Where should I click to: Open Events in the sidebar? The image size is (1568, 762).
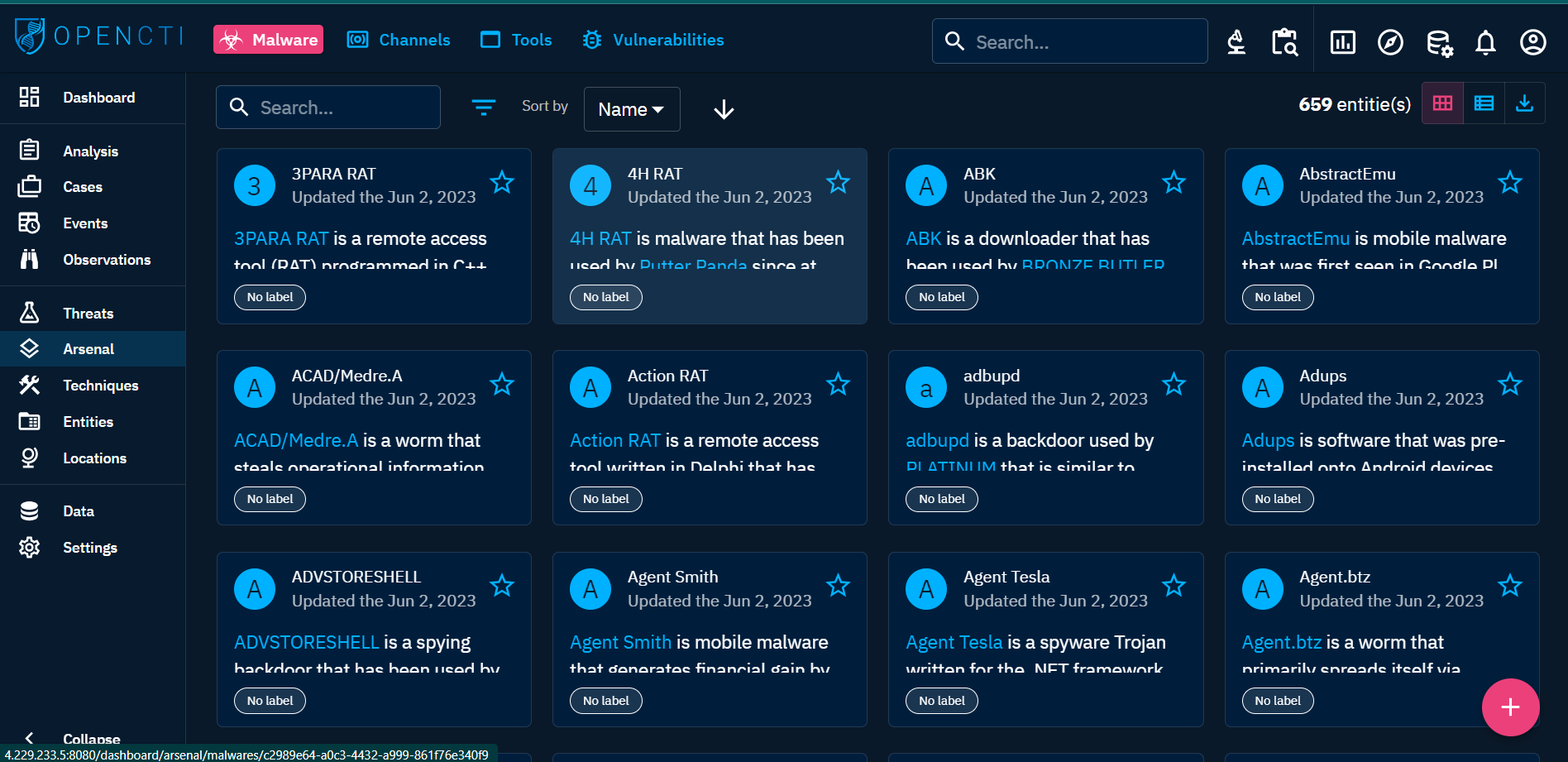coord(93,223)
